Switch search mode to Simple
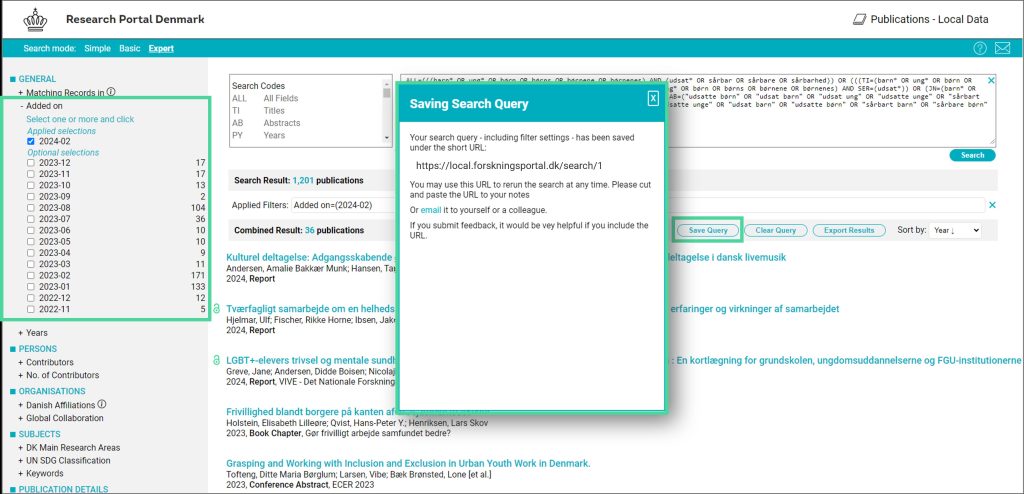Viewport: 1024px width, 494px height. [x=97, y=48]
